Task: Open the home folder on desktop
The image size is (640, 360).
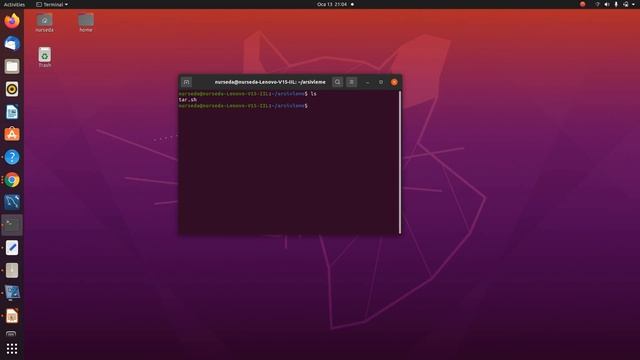Action: click(86, 22)
